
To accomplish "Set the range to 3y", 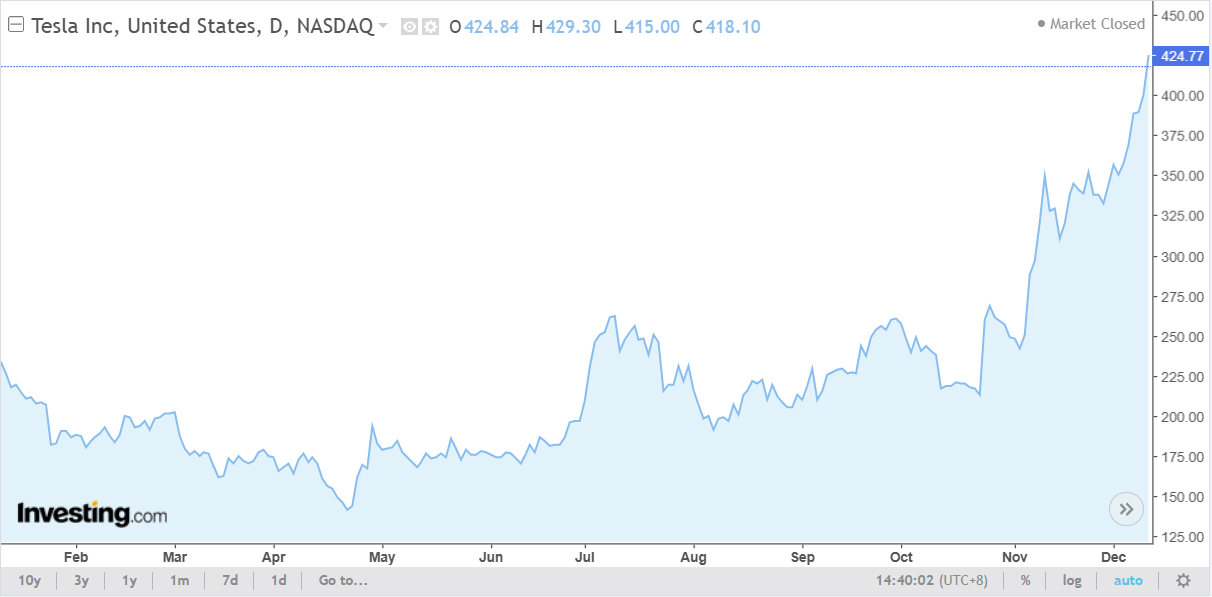I will point(81,580).
